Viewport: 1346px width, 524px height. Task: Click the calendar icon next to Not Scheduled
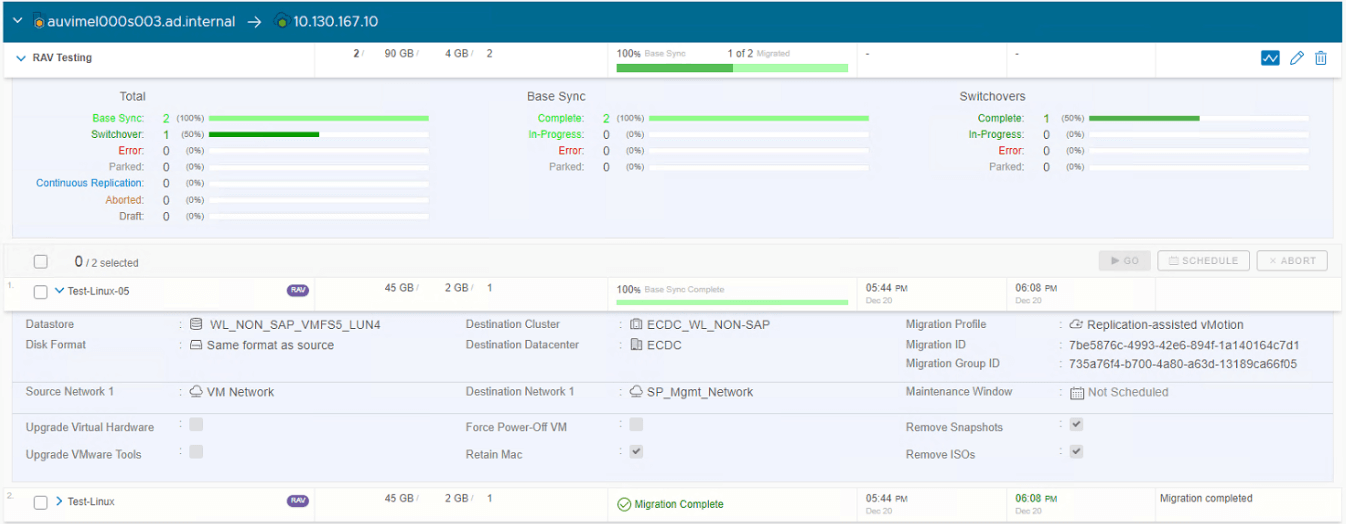point(1076,393)
